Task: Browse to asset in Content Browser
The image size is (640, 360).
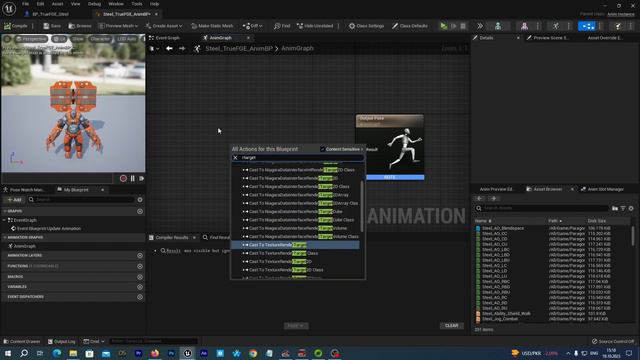Action: coord(80,26)
